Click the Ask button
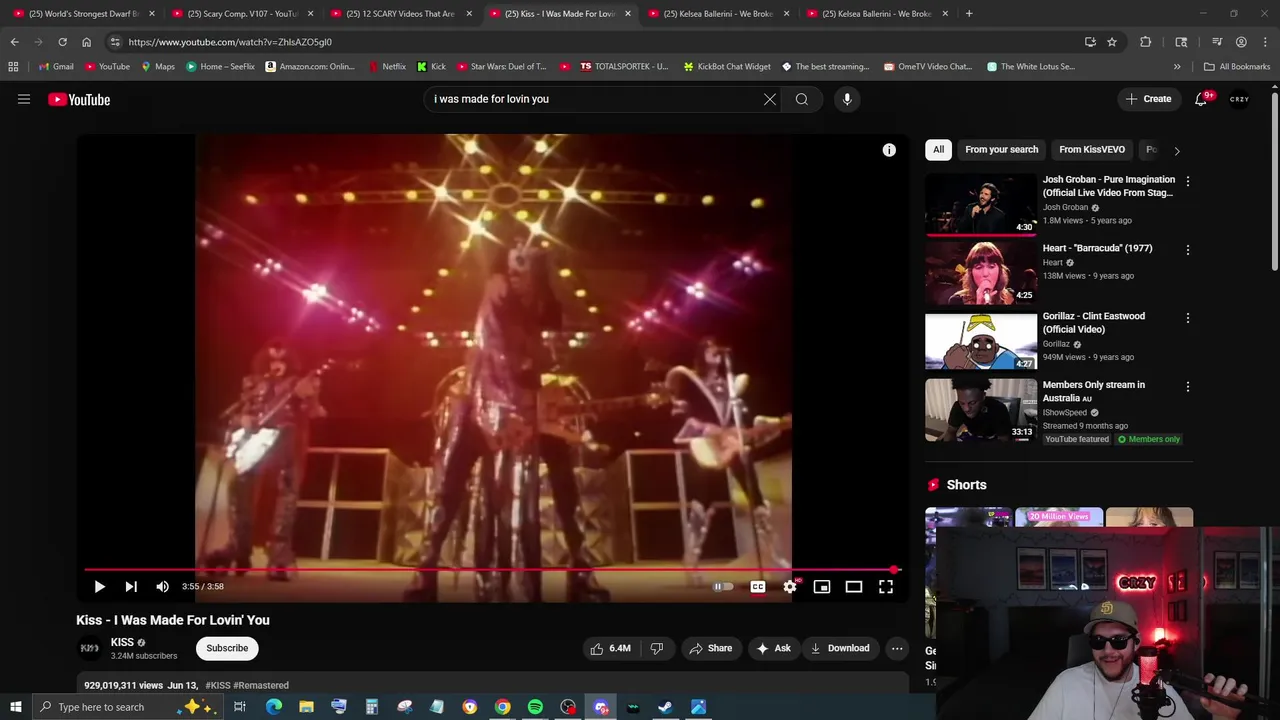 coord(773,648)
